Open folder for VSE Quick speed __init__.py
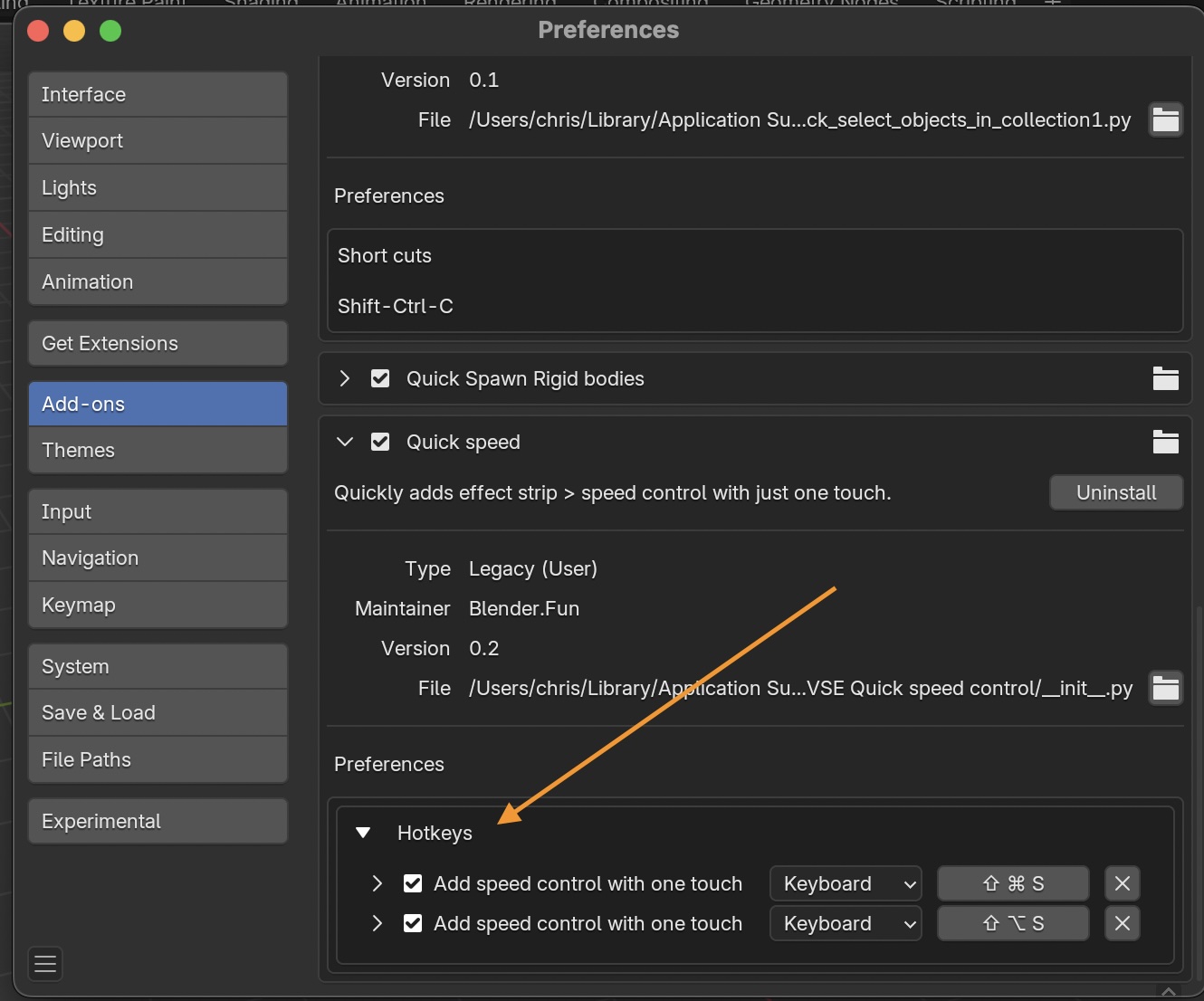The height and width of the screenshot is (1001, 1204). 1165,688
